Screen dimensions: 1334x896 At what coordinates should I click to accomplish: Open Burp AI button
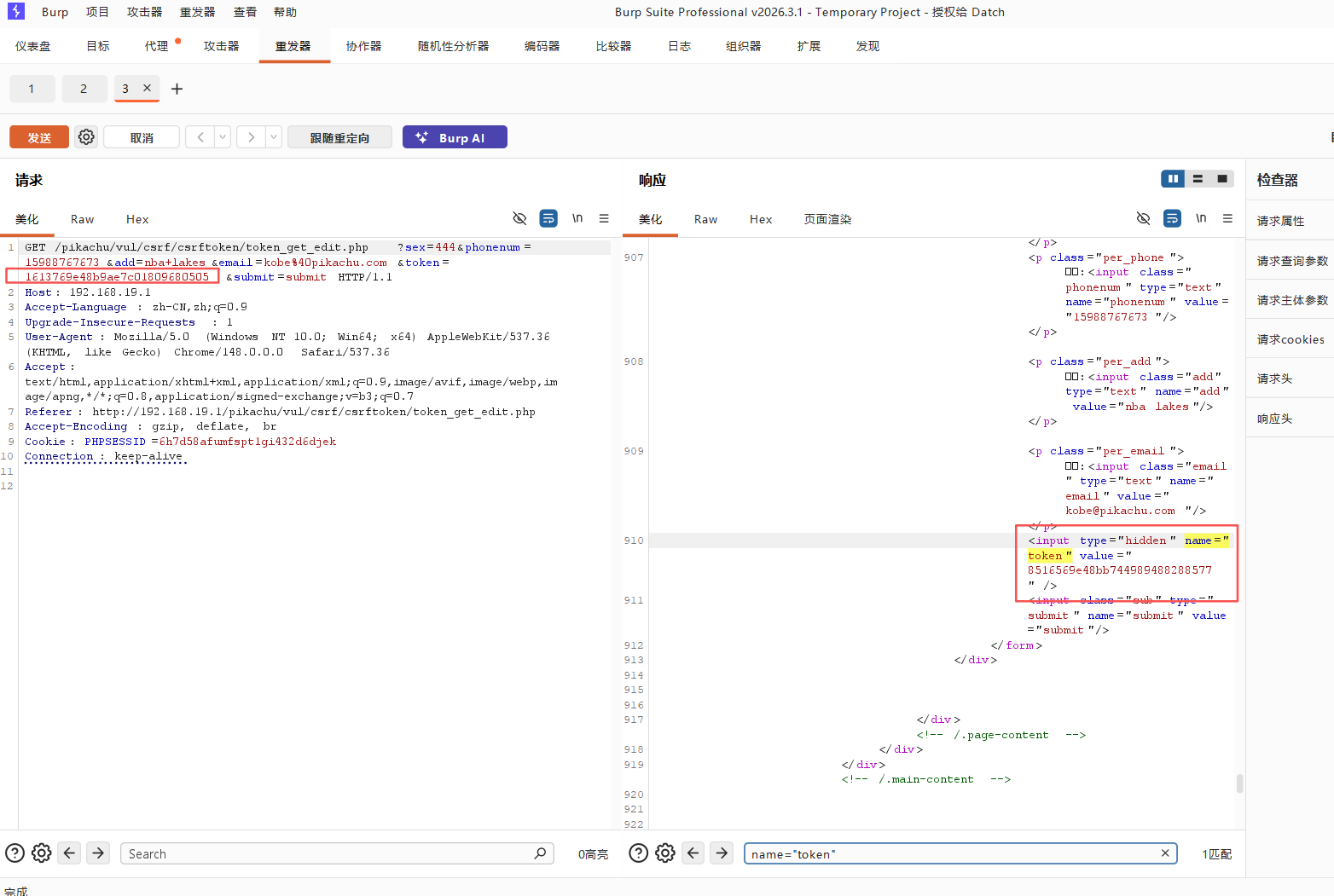(455, 137)
